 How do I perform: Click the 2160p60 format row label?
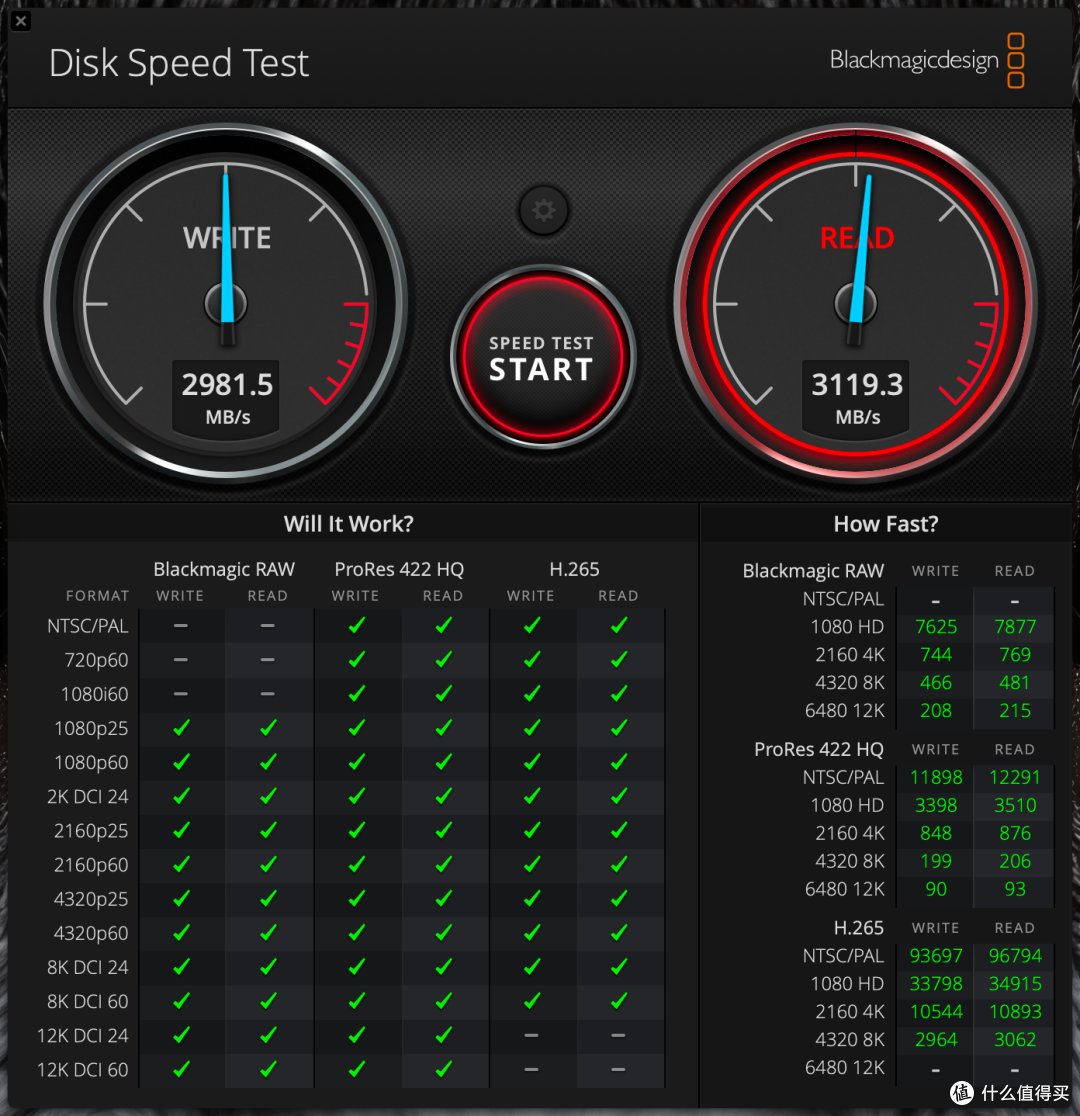point(91,865)
